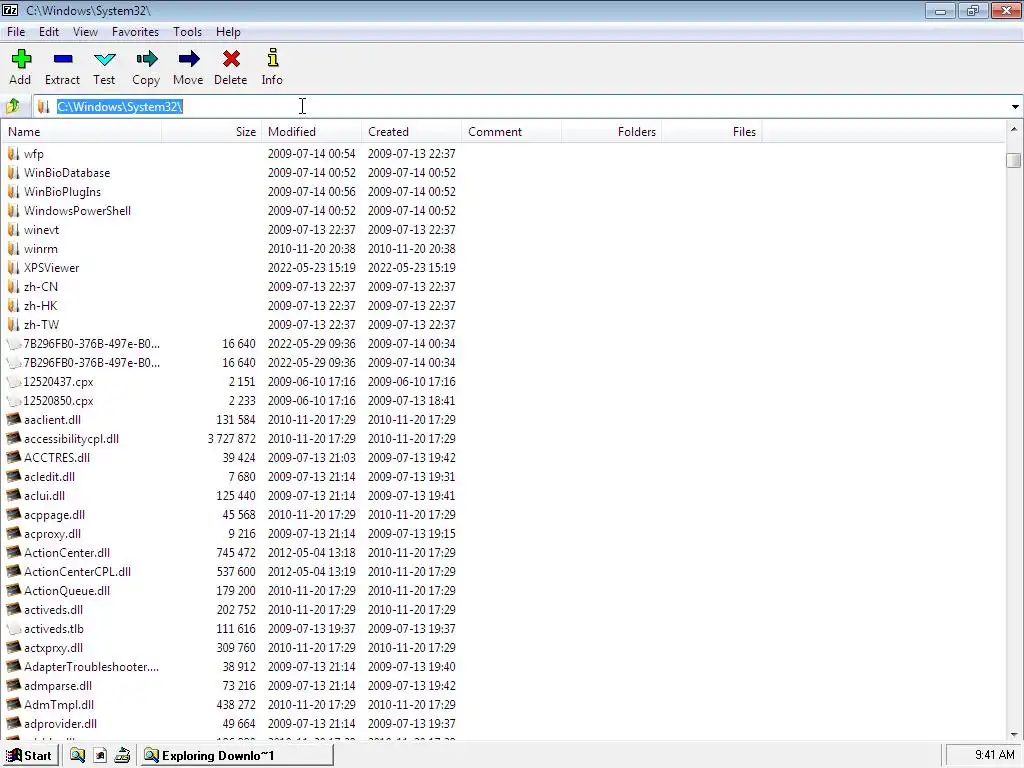Viewport: 1024px width, 768px height.
Task: Select the admparse.dll file name
Action: (x=57, y=686)
